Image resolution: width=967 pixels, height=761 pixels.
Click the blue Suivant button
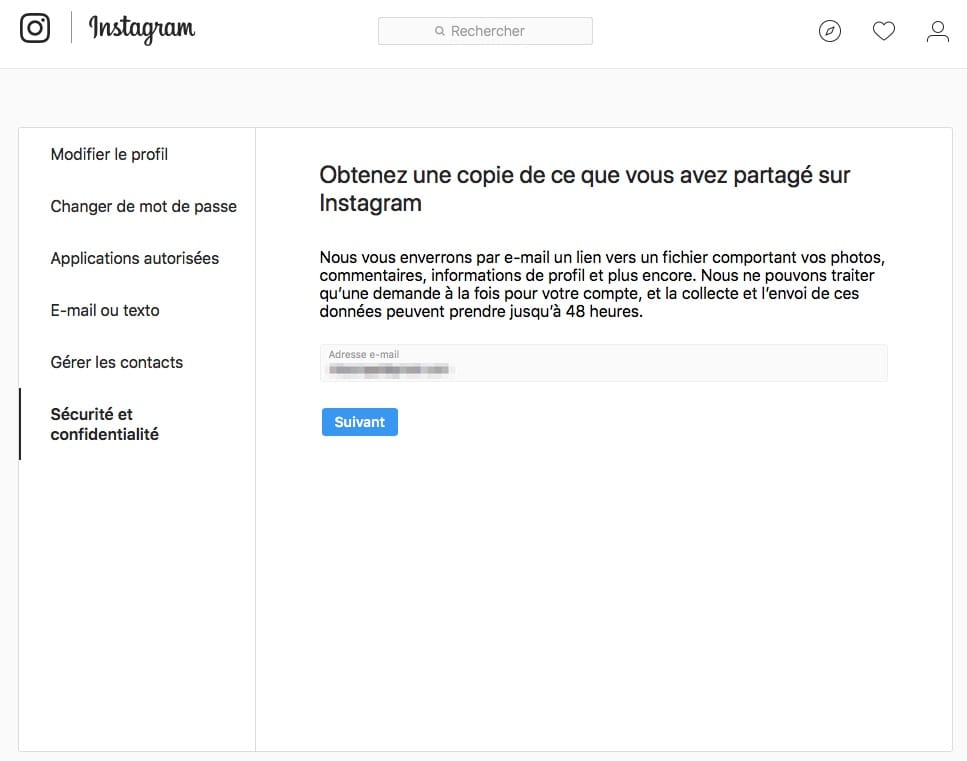click(360, 422)
